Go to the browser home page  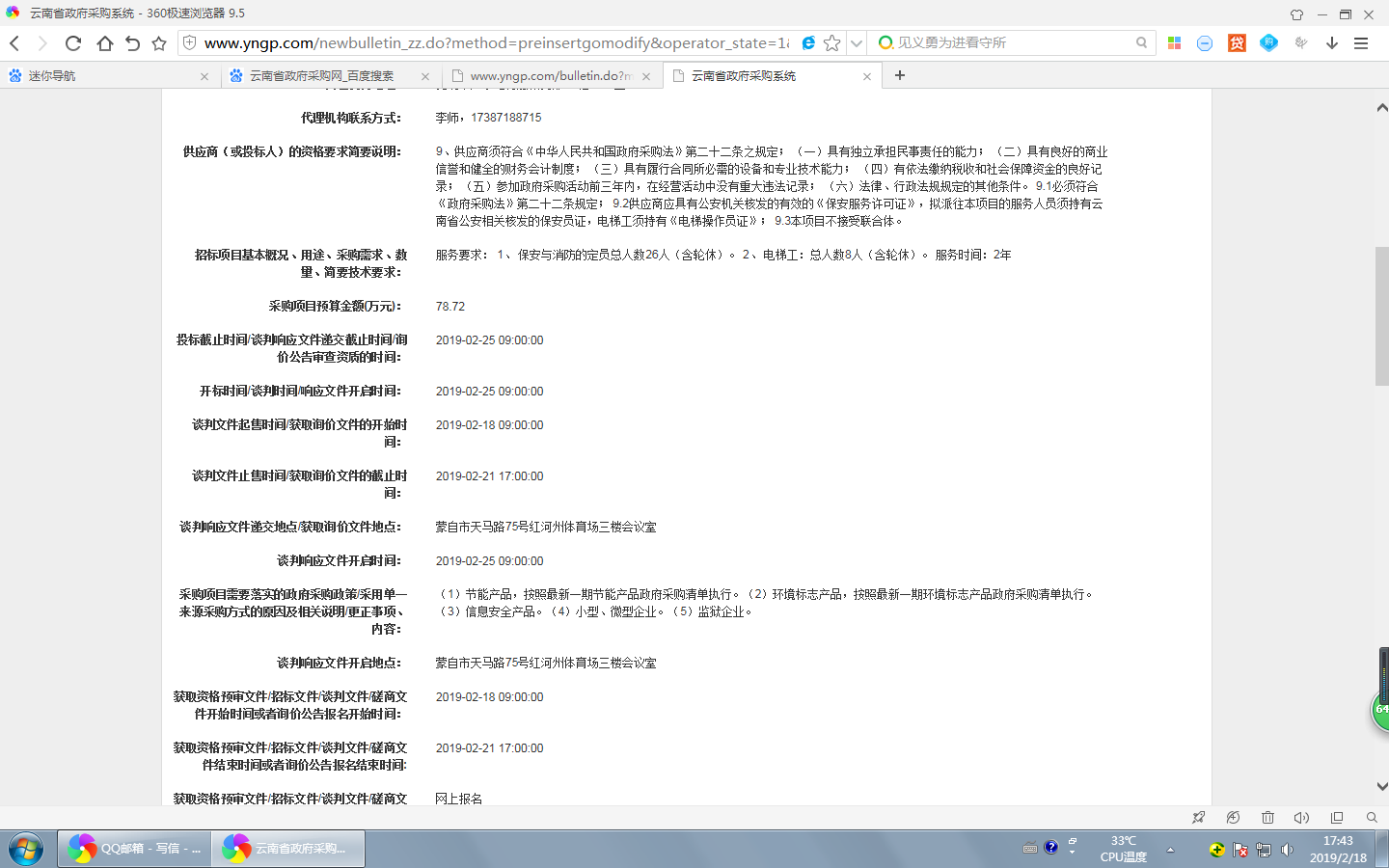104,43
